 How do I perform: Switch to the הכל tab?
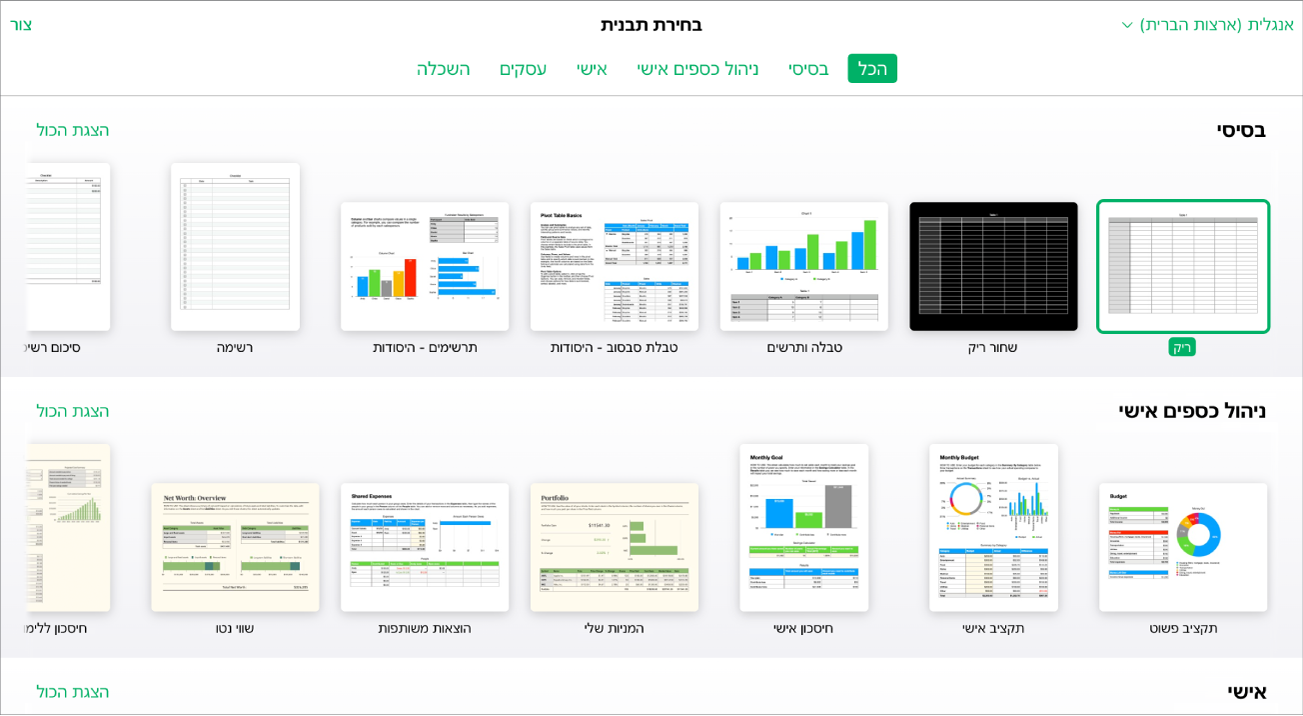[872, 69]
